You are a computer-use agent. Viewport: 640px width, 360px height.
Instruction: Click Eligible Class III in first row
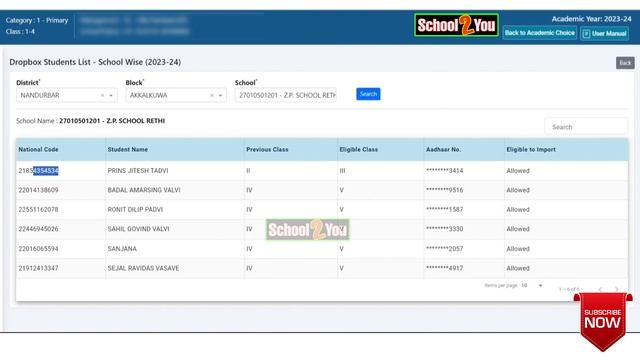[342, 171]
